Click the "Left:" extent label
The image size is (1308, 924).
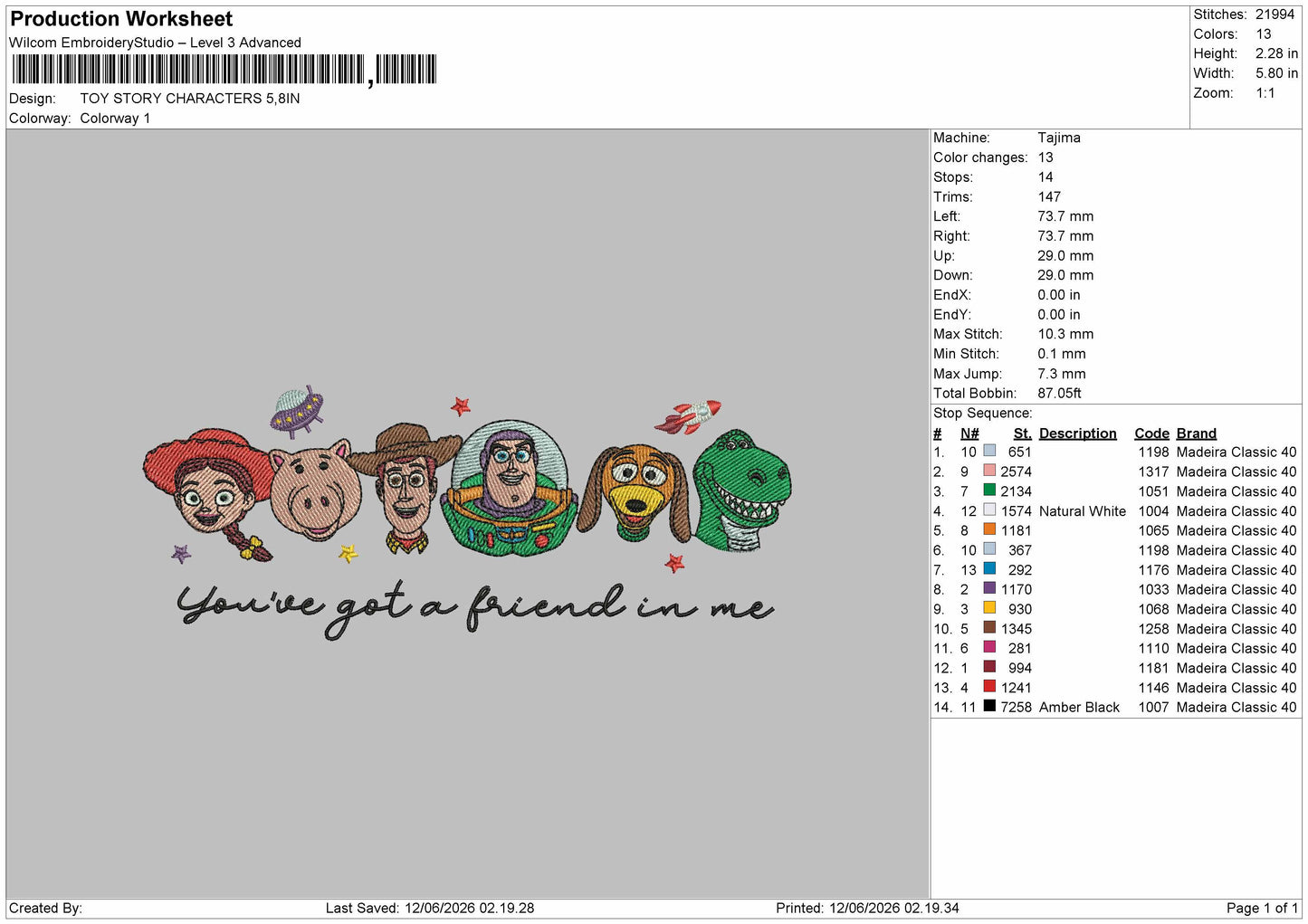click(947, 216)
